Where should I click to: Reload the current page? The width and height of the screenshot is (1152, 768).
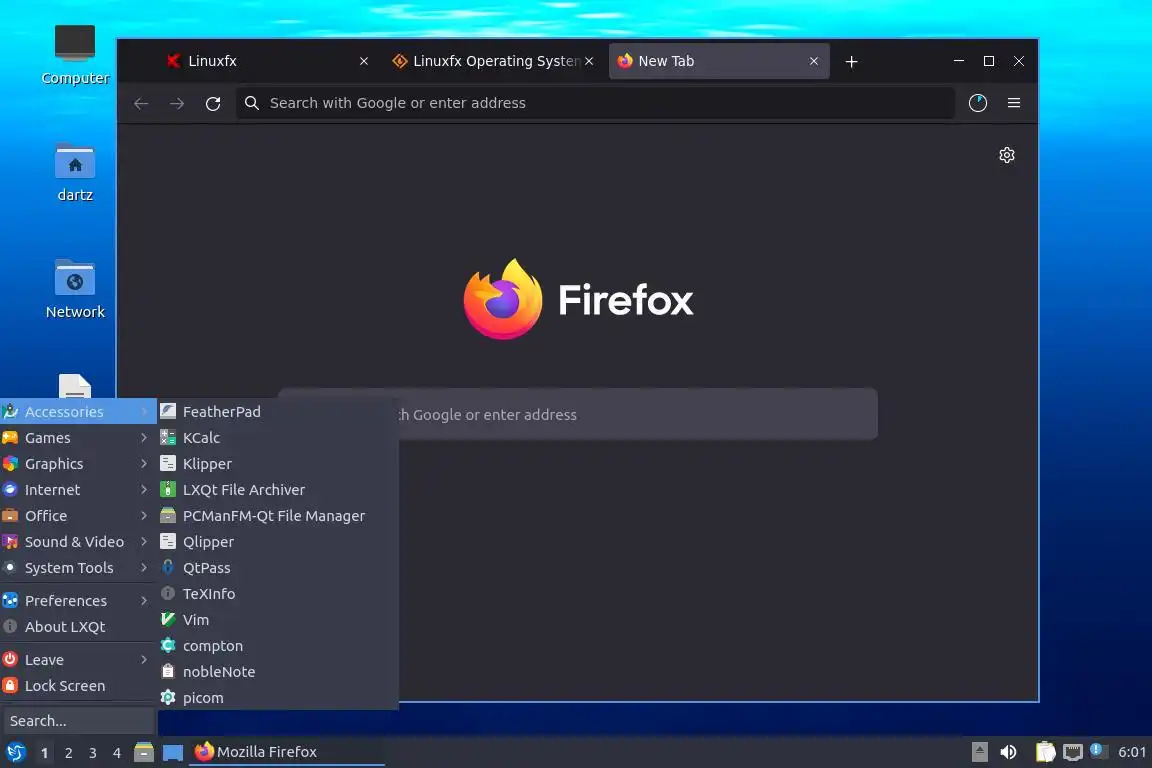[x=213, y=104]
